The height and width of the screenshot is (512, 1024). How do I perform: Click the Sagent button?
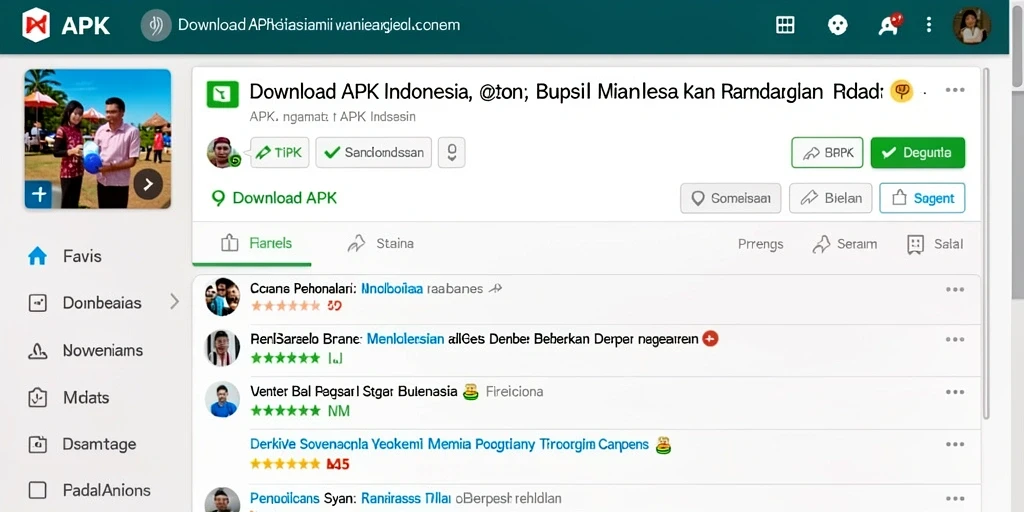pyautogui.click(x=922, y=198)
